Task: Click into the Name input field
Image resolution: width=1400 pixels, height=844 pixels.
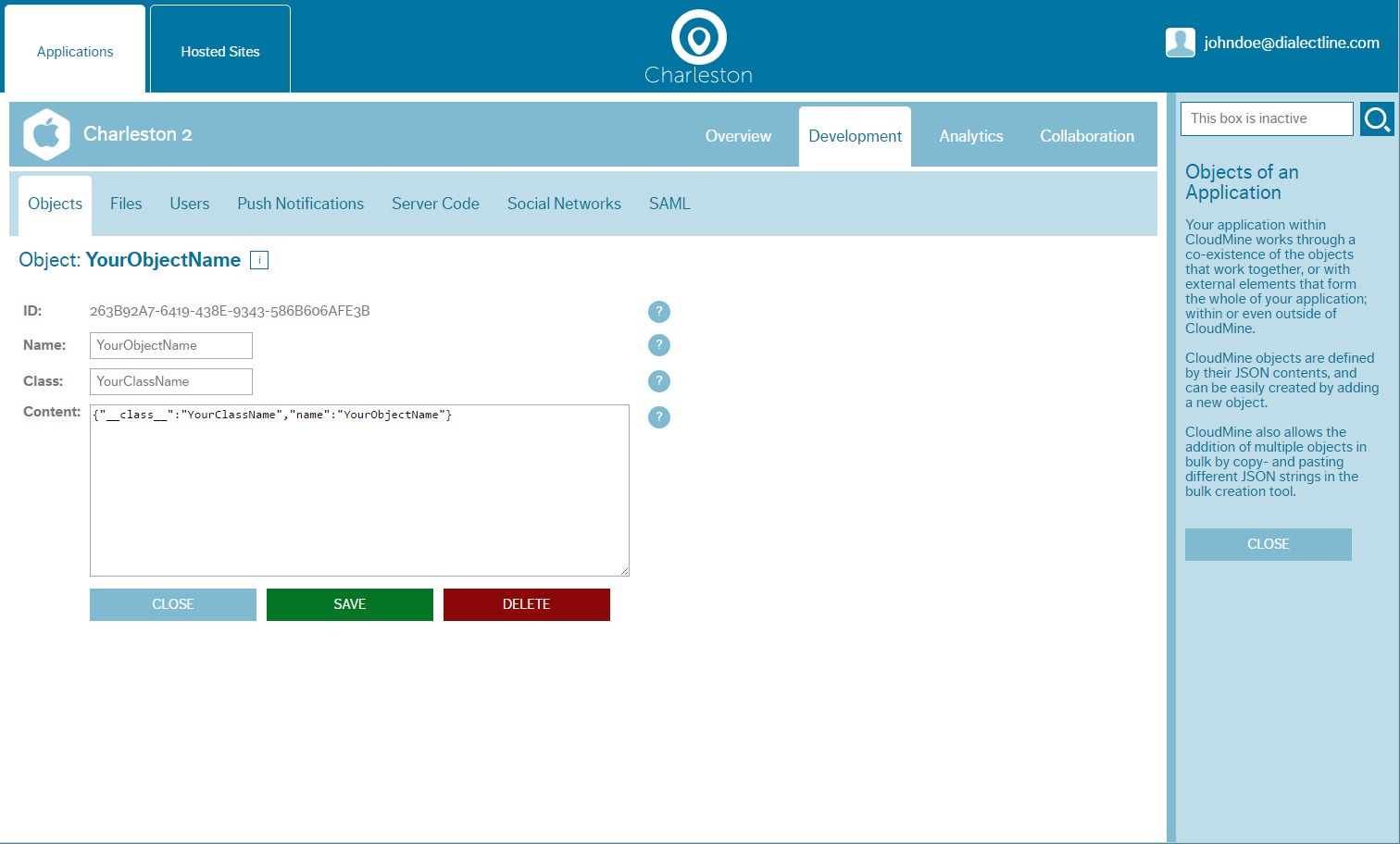Action: (x=171, y=345)
